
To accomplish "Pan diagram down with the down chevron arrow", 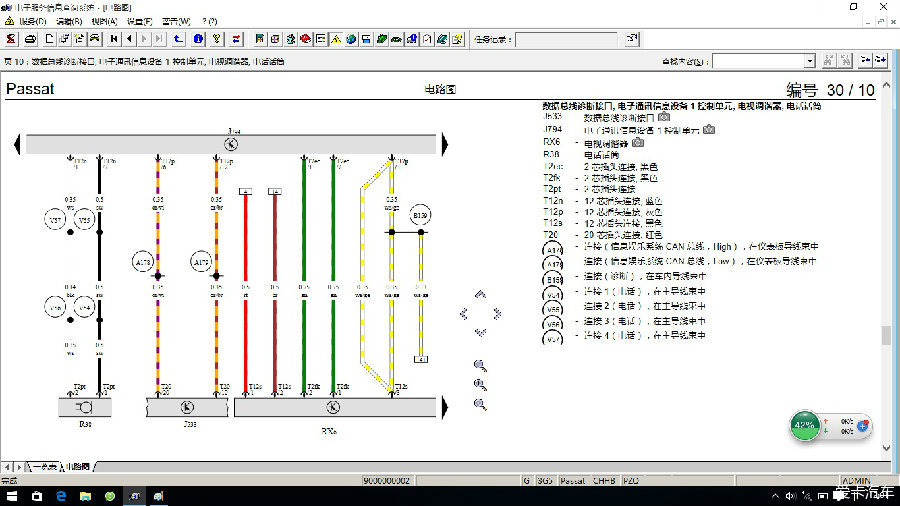I will pos(480,332).
